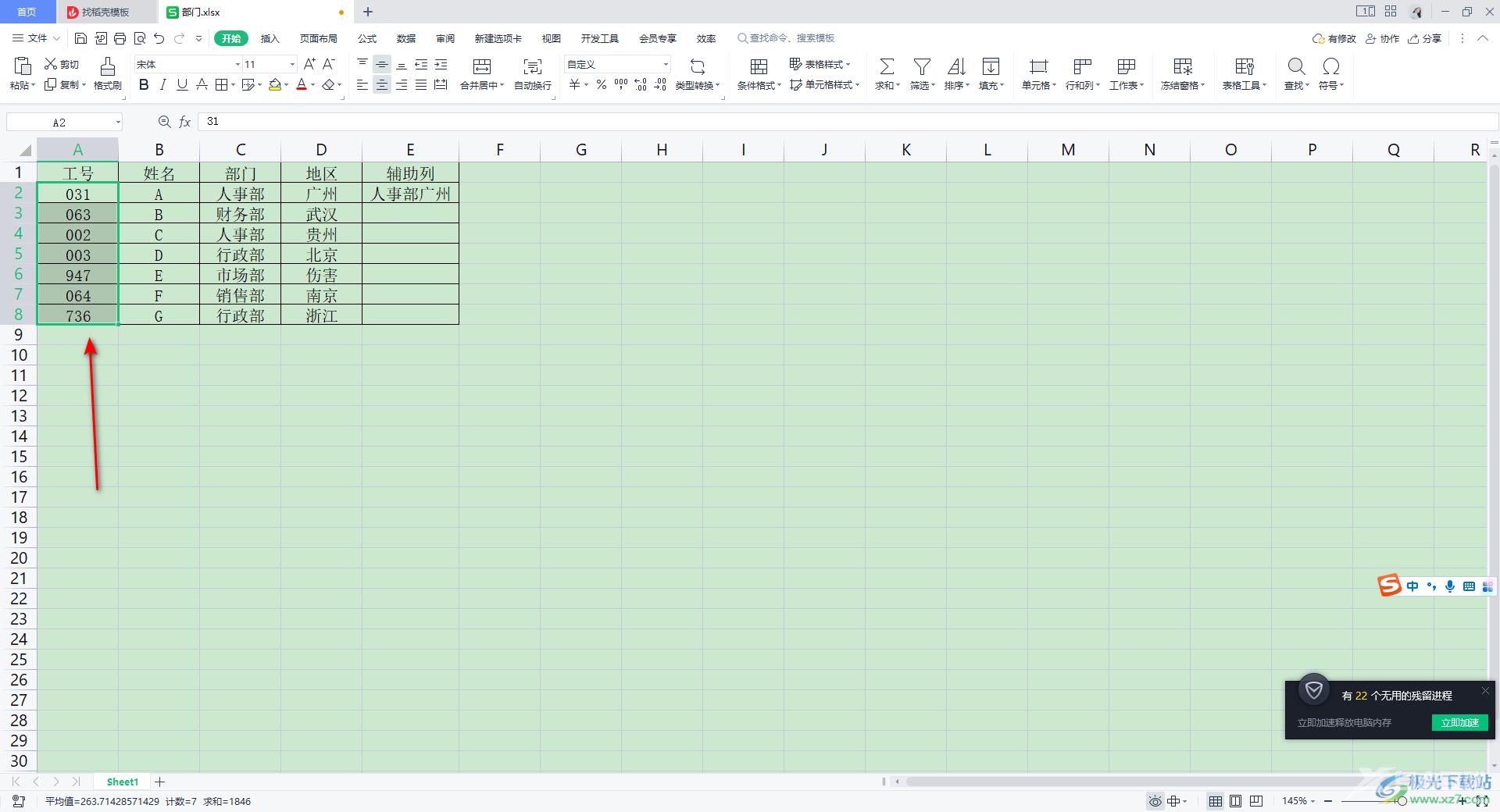Click the eraser clear-format icon

pyautogui.click(x=329, y=84)
